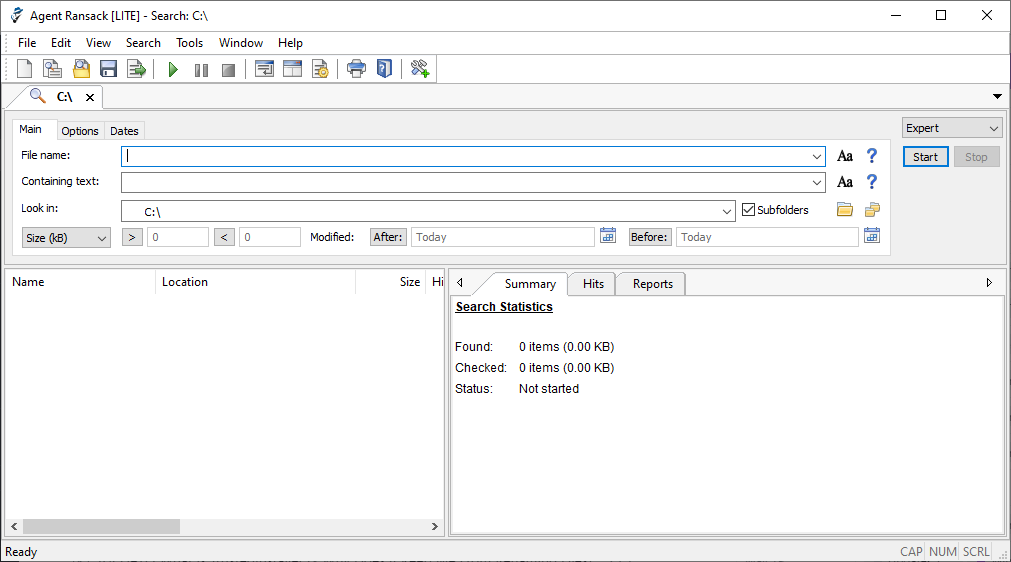This screenshot has height=562, width=1011.
Task: Open the Expert mode dropdown
Action: [x=951, y=128]
